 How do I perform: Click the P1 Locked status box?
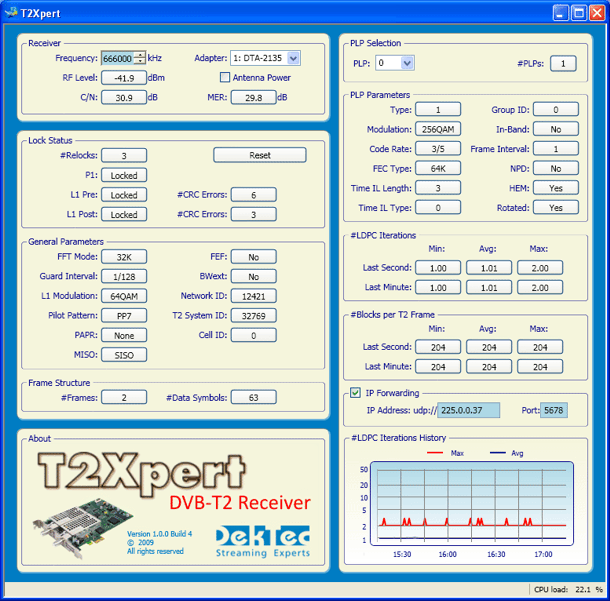coord(124,175)
